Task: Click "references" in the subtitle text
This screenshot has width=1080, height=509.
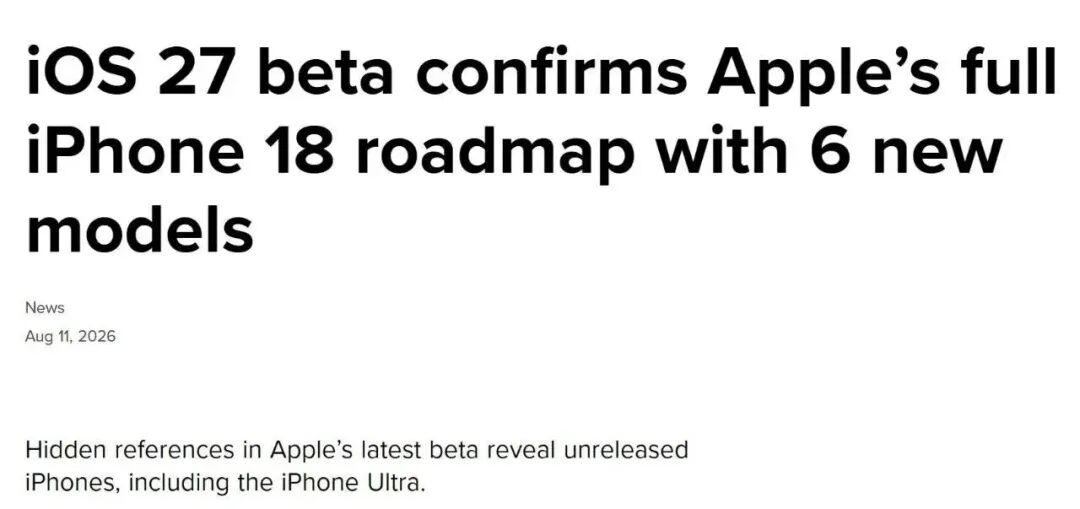Action: coord(174,450)
